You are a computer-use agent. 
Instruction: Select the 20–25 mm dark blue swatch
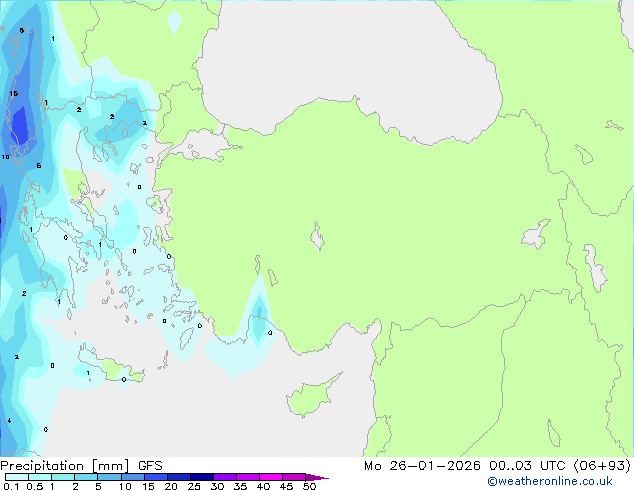178,477
